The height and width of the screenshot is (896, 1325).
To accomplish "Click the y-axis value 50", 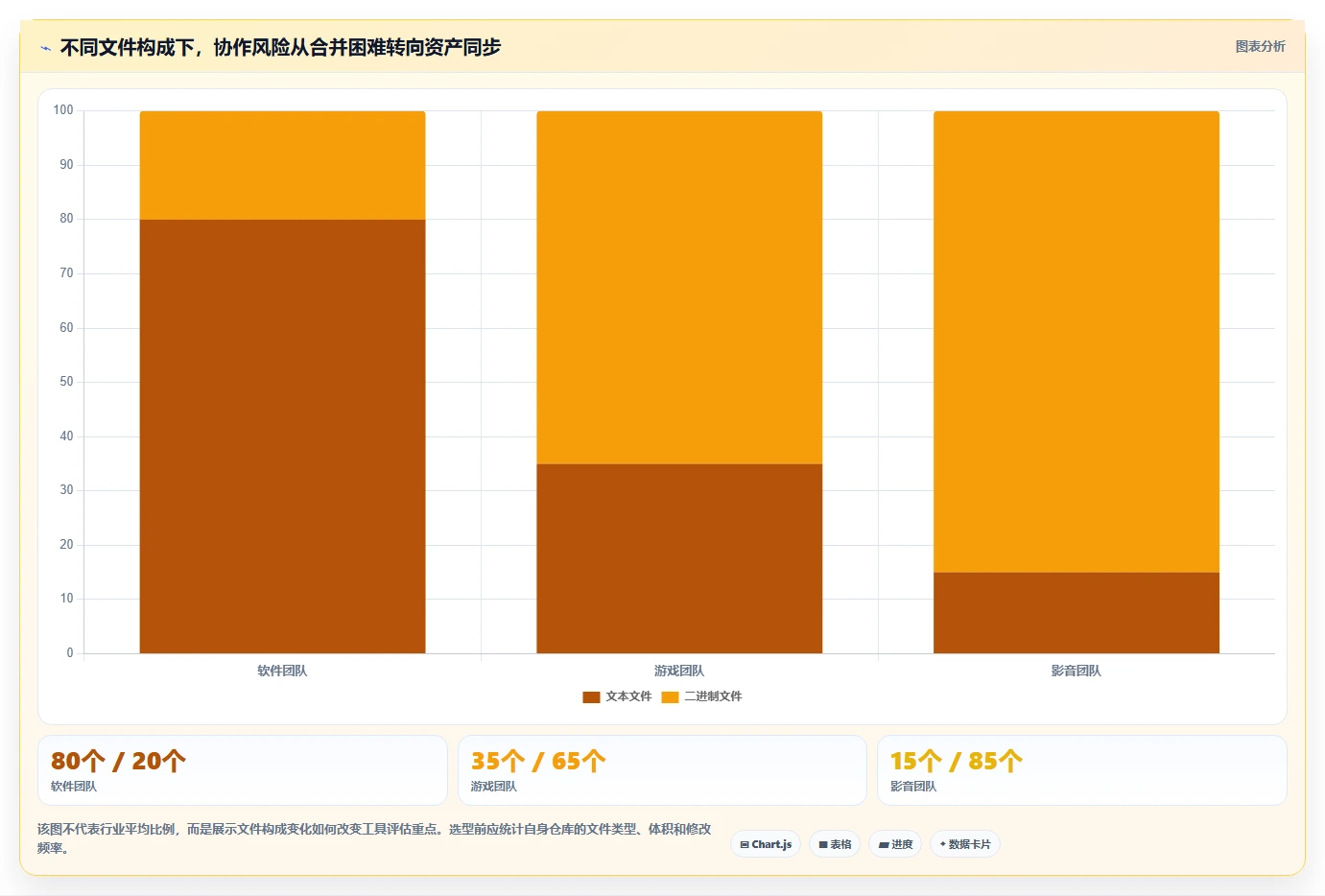I will point(66,382).
